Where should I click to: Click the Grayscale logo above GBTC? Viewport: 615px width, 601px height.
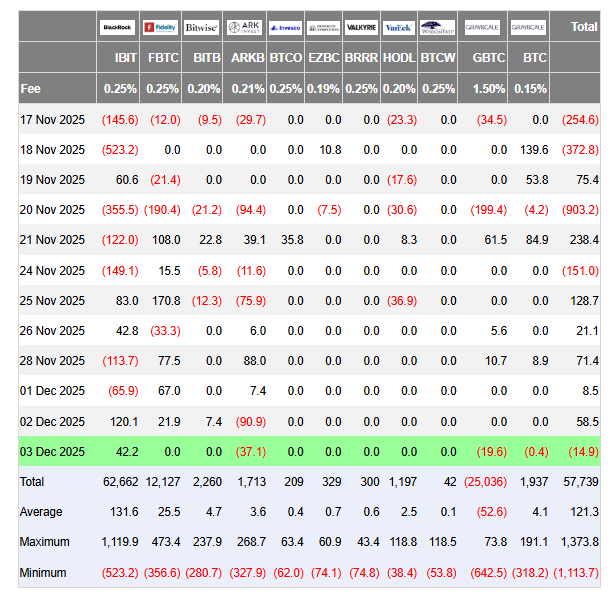[484, 27]
